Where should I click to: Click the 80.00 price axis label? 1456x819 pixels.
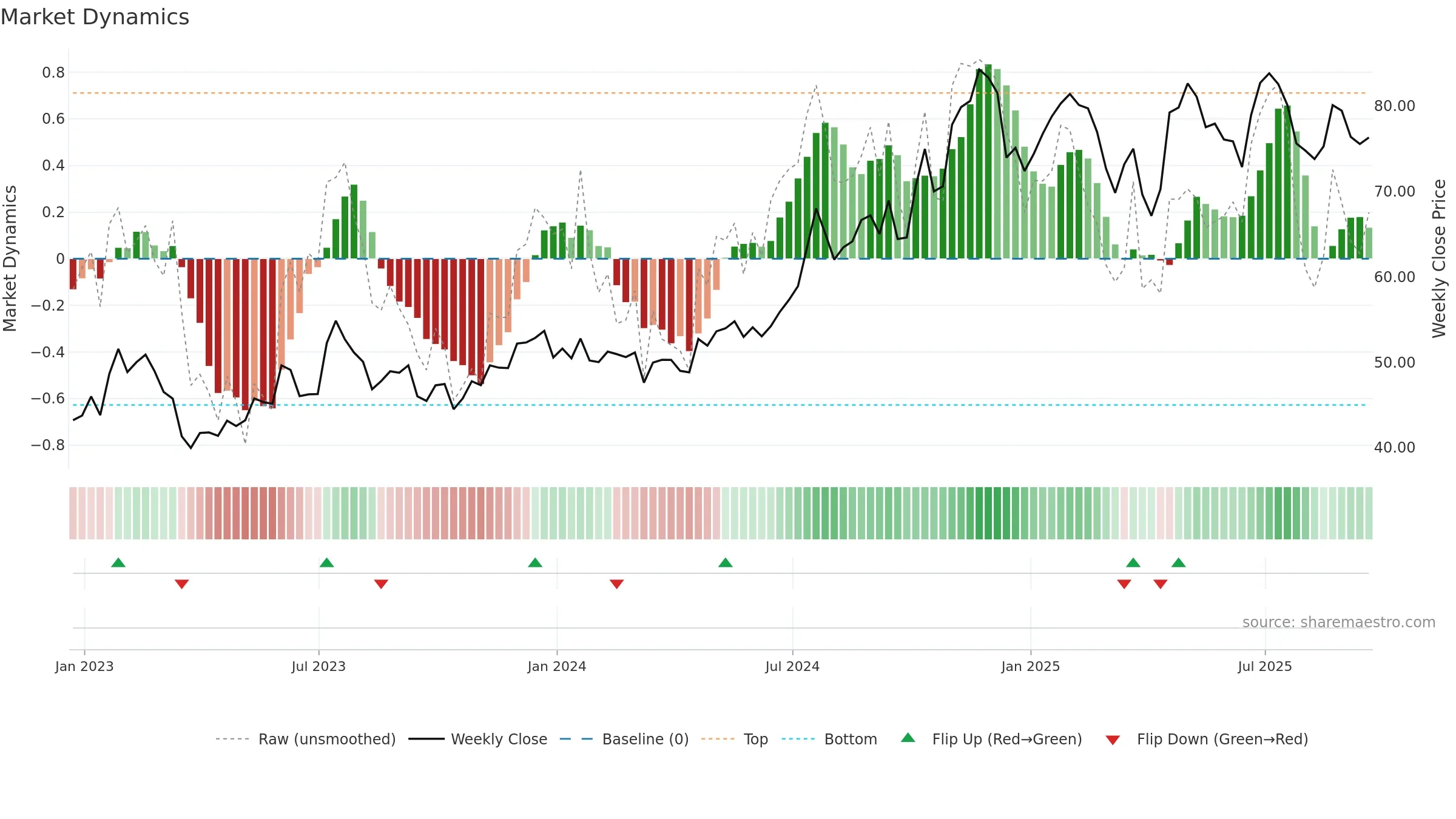pos(1395,106)
